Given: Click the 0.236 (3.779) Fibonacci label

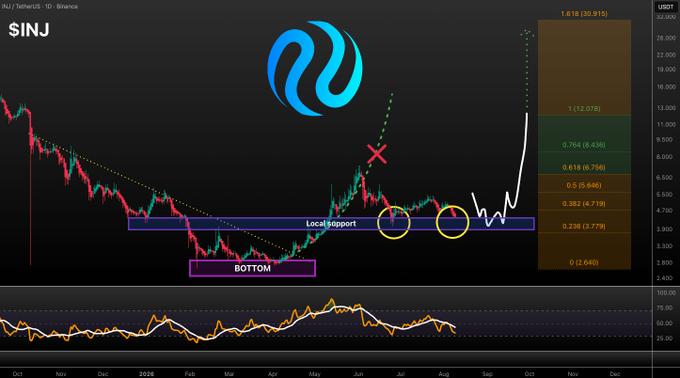Looking at the screenshot, I should pyautogui.click(x=584, y=226).
